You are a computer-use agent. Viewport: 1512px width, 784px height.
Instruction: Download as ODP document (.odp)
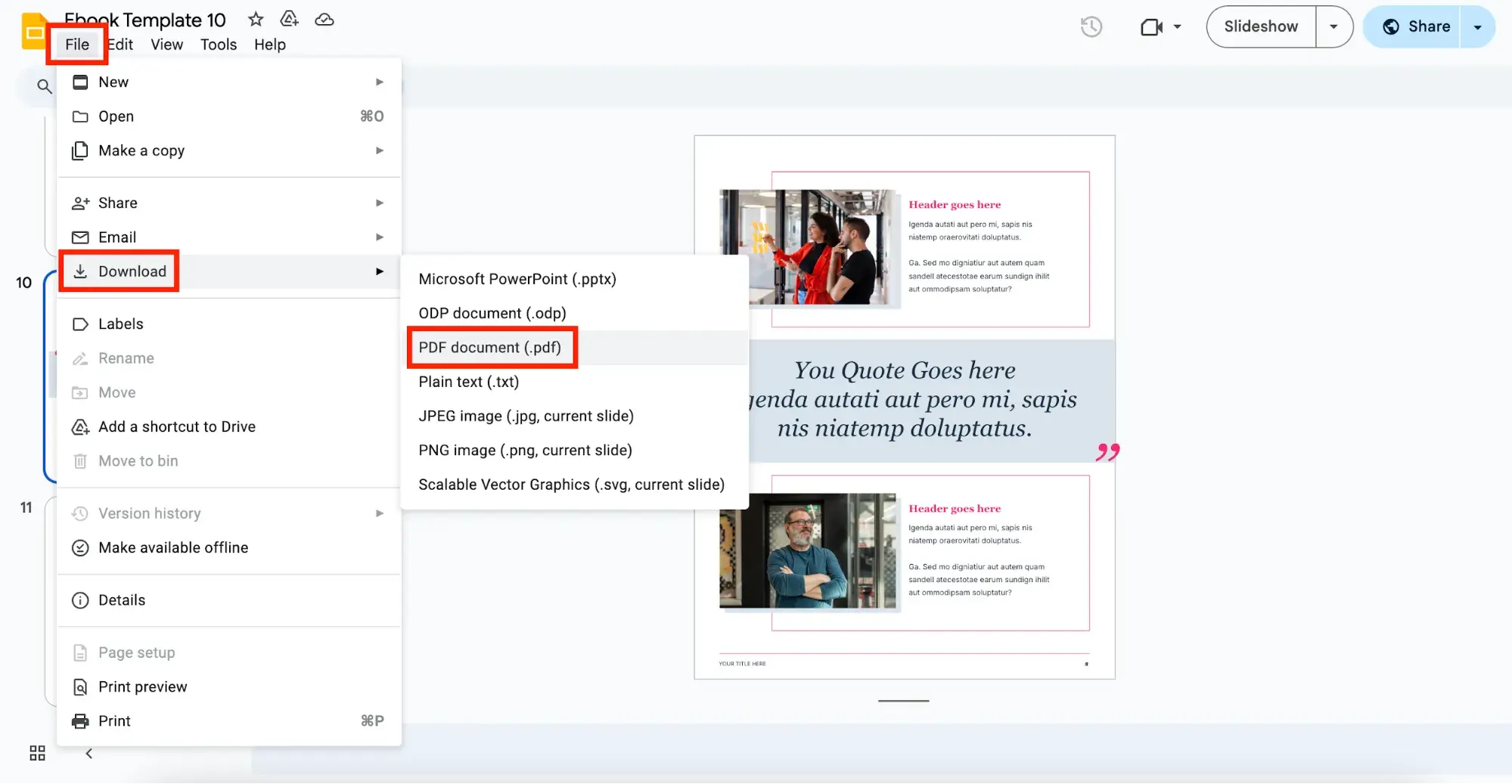coord(575,313)
